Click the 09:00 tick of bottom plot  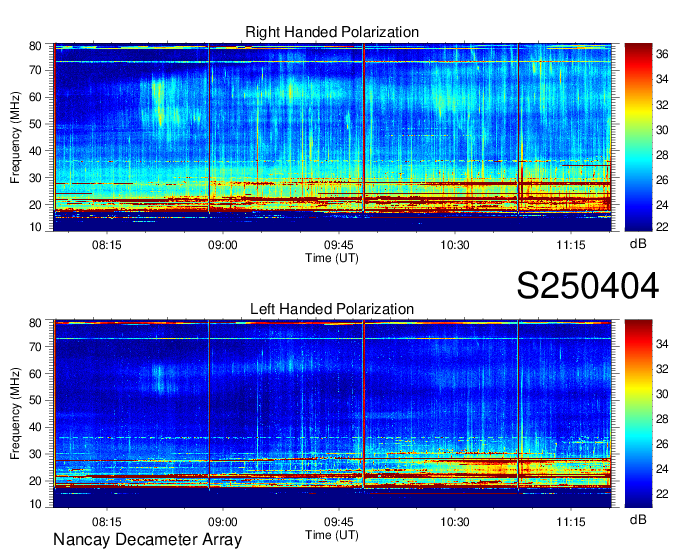point(222,522)
